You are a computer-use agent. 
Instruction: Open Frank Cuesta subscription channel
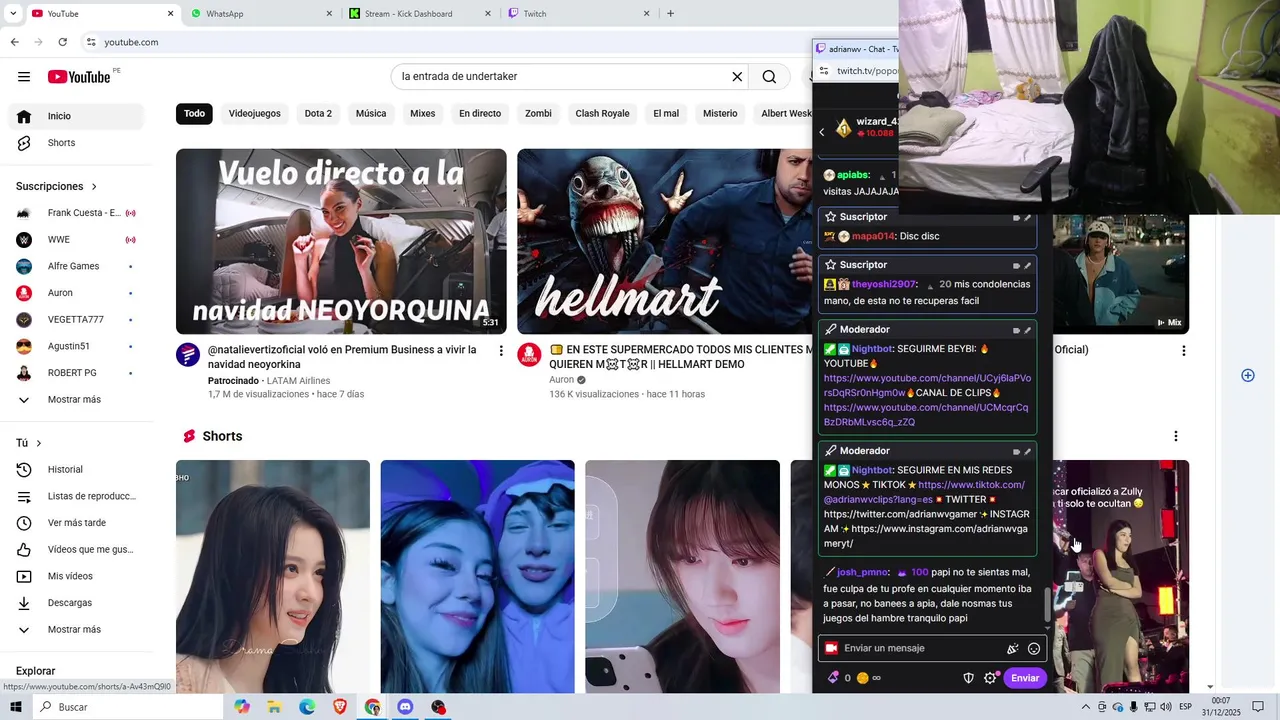pyautogui.click(x=76, y=213)
